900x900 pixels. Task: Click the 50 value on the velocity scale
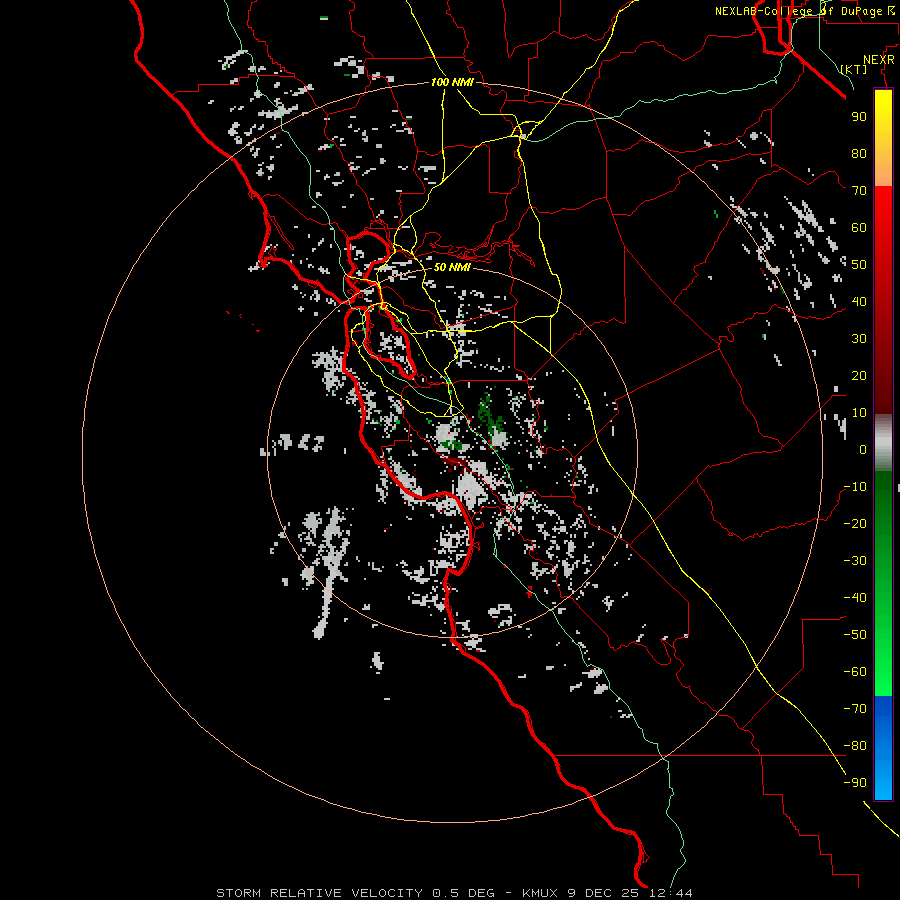859,265
